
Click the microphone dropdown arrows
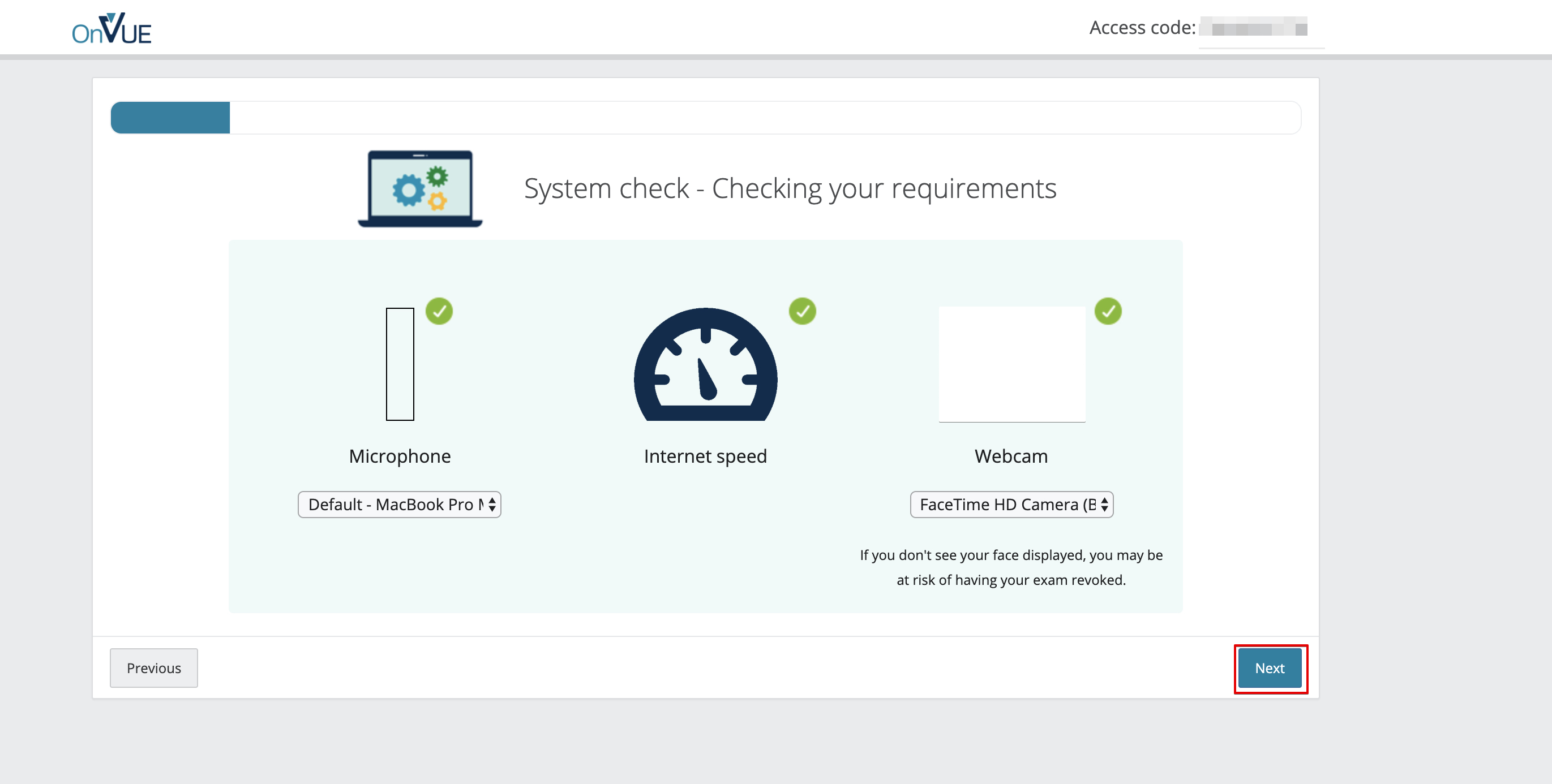pyautogui.click(x=492, y=505)
